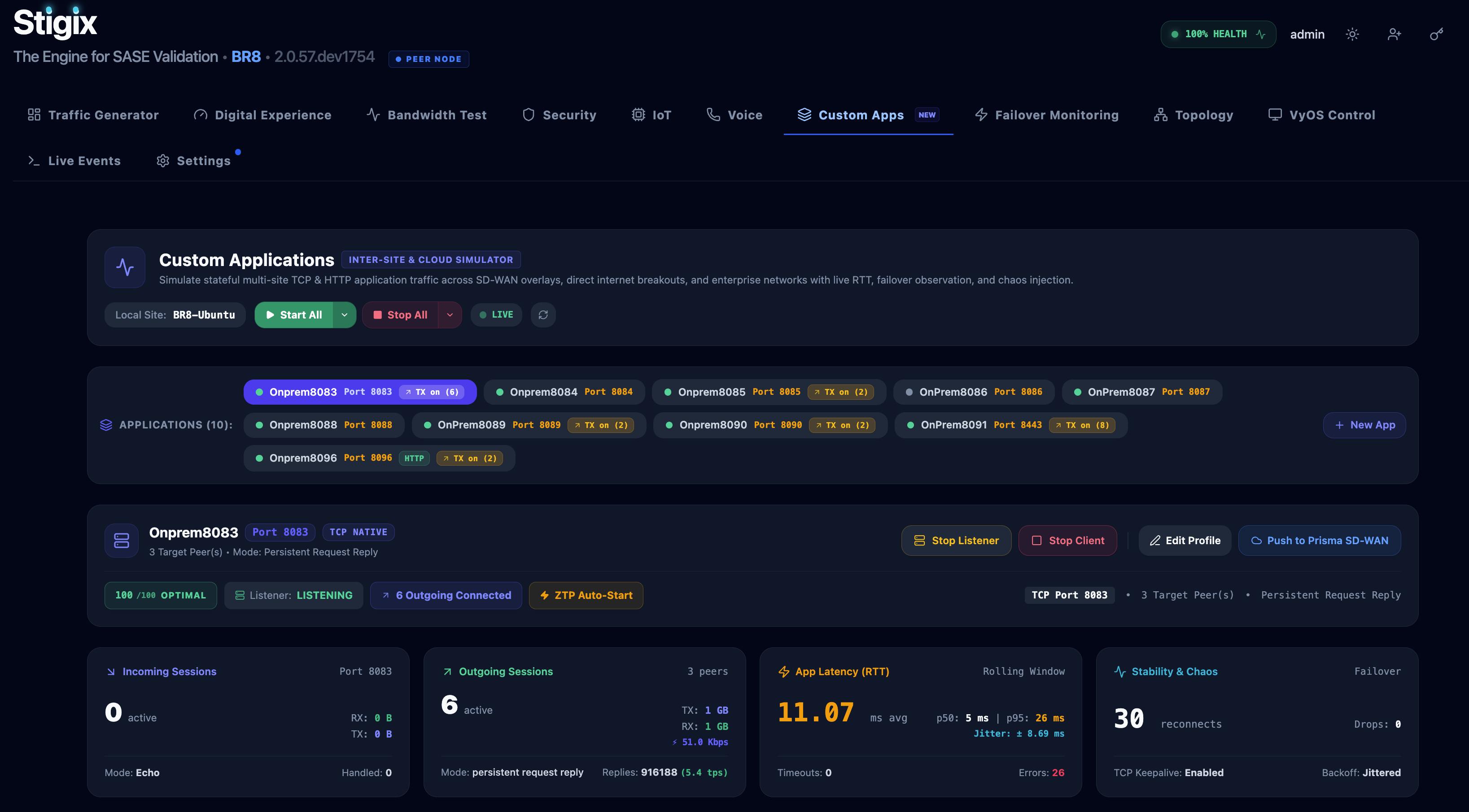
Task: Click the Voice phone icon
Action: pyautogui.click(x=713, y=114)
